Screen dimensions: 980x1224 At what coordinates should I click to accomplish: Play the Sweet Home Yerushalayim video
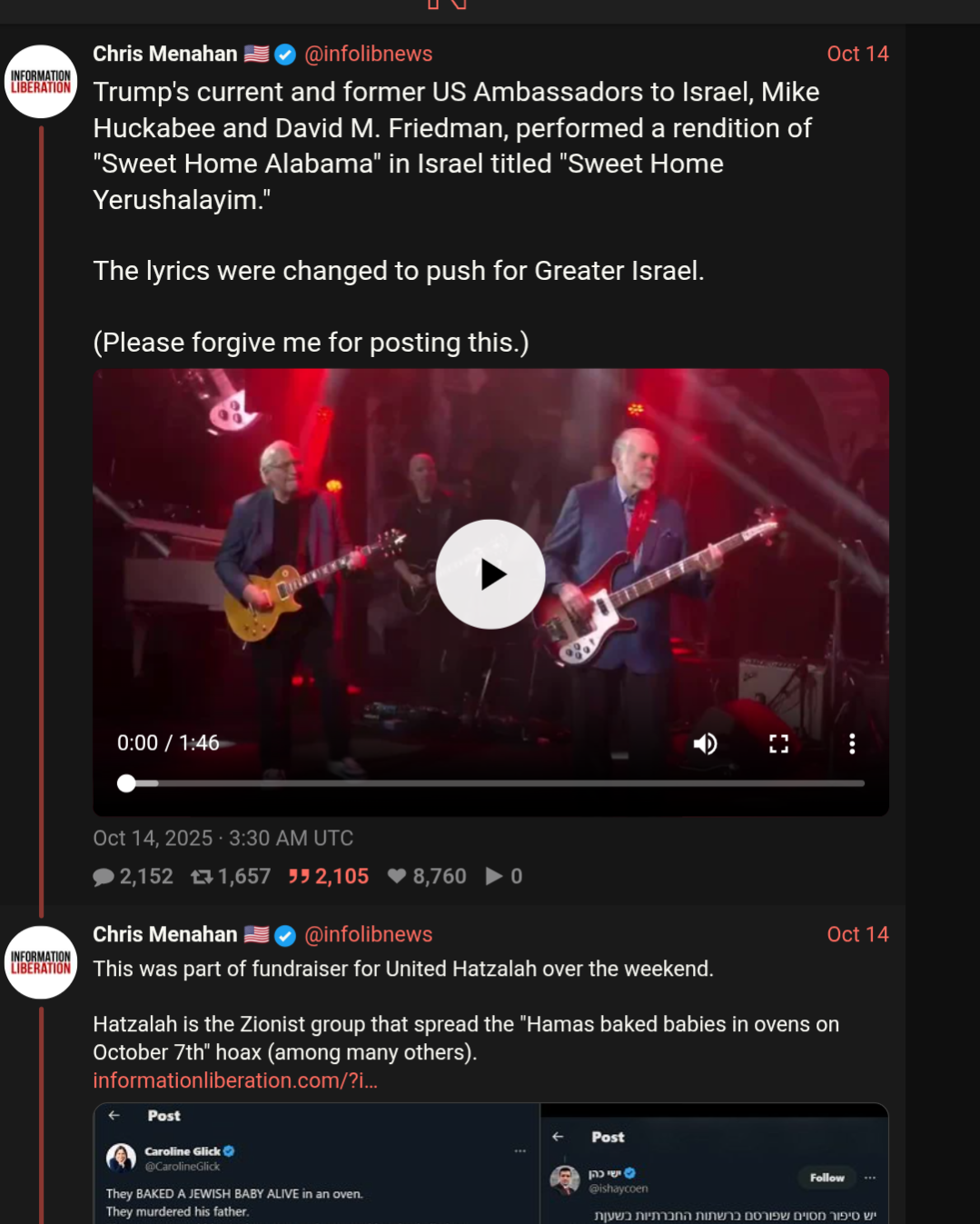[x=490, y=574]
